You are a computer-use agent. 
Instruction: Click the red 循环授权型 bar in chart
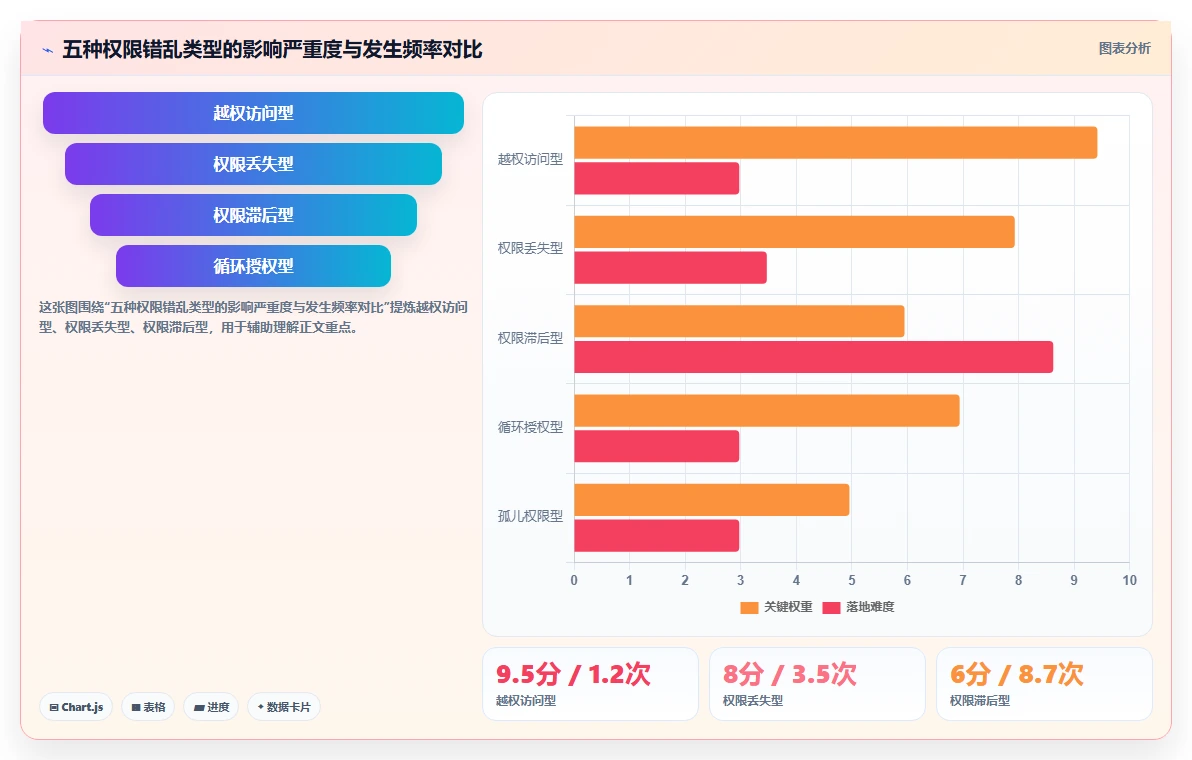[657, 446]
